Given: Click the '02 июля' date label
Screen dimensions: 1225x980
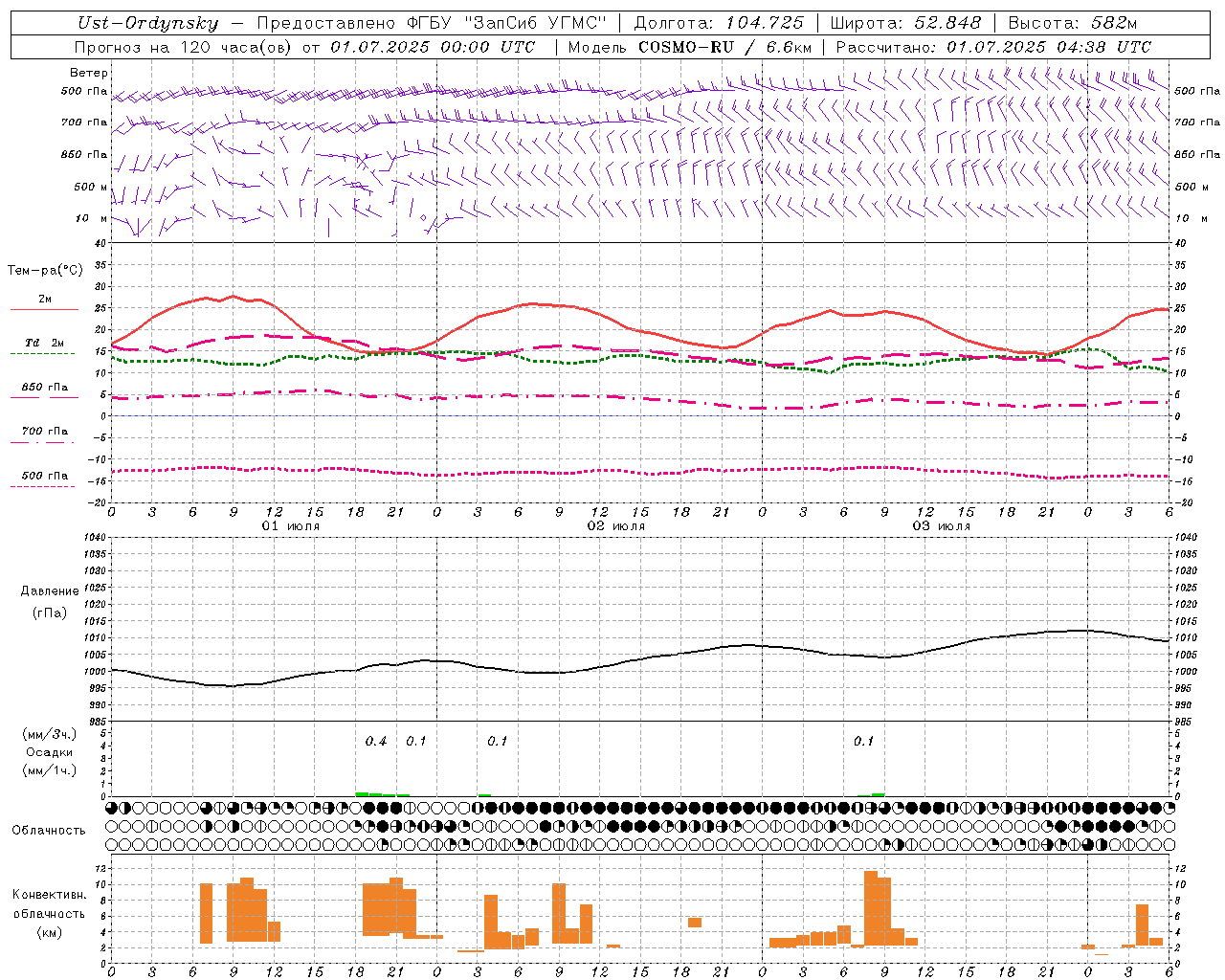Looking at the screenshot, I should point(616,526).
